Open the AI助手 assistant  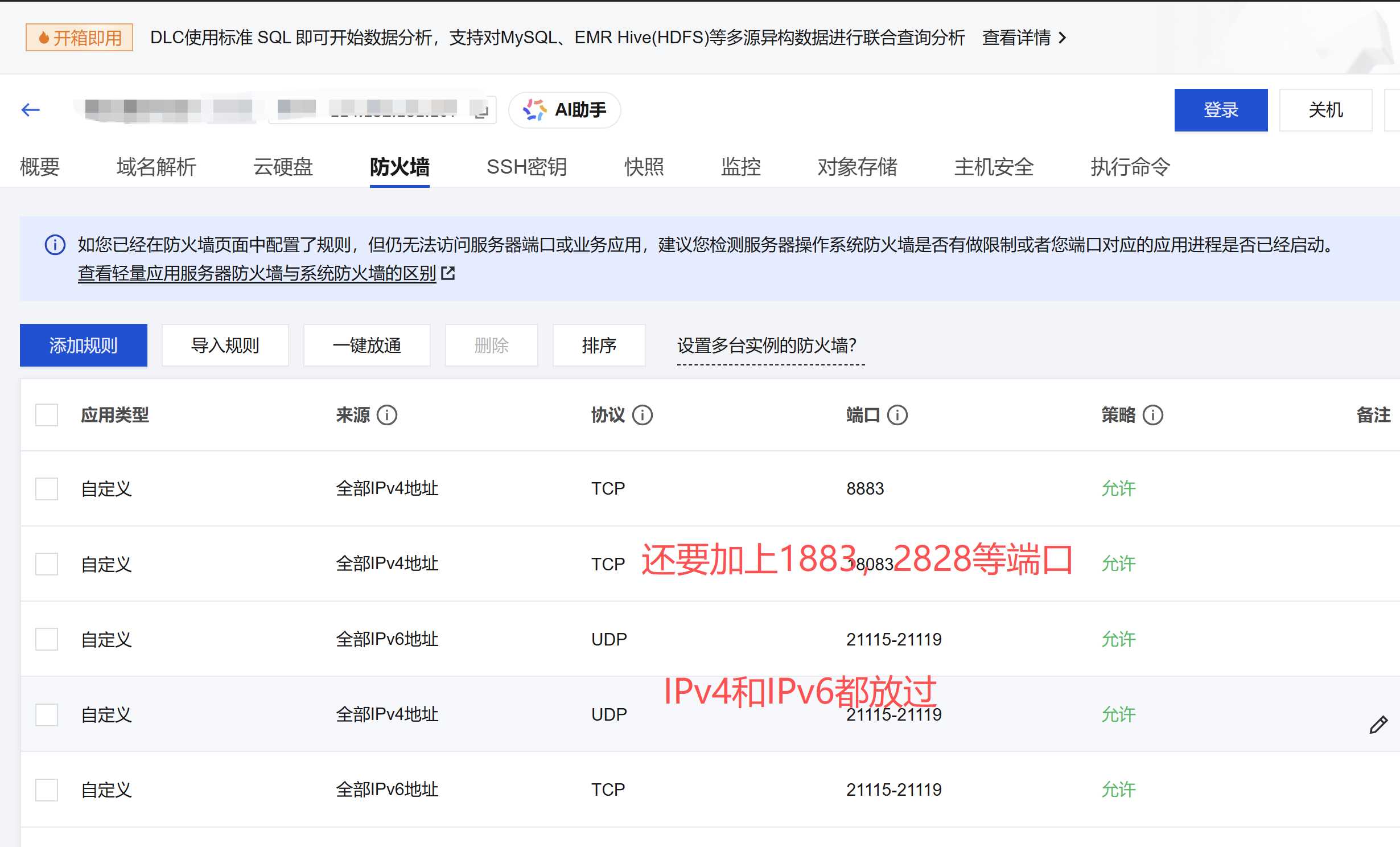pos(565,110)
